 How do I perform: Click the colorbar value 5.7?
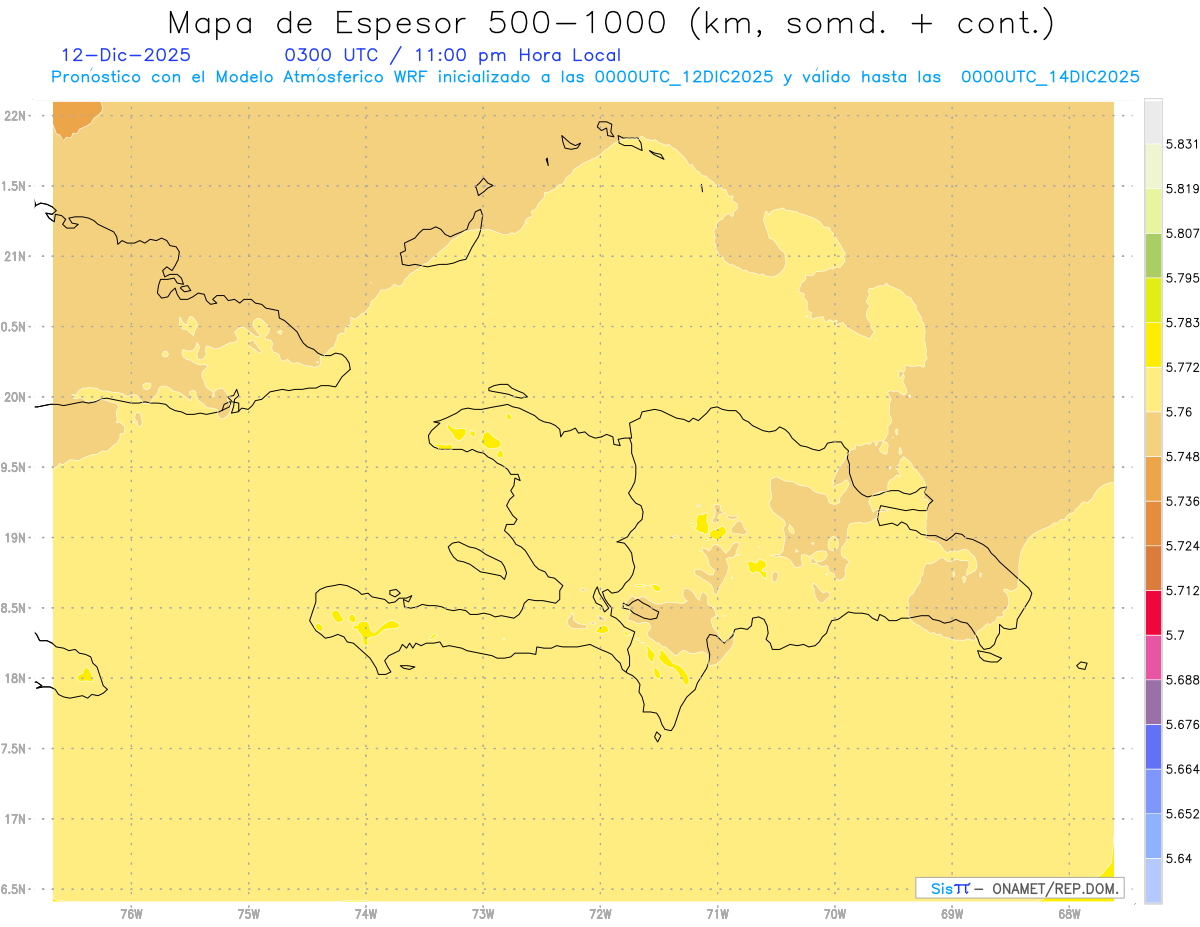click(1175, 635)
